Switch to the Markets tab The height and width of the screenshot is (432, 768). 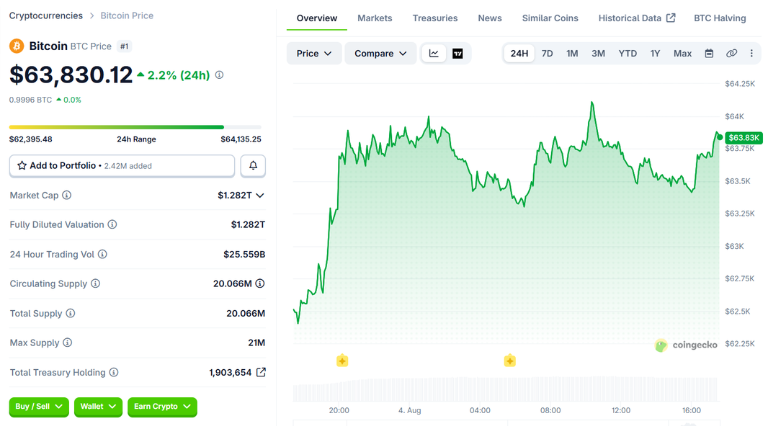point(375,18)
